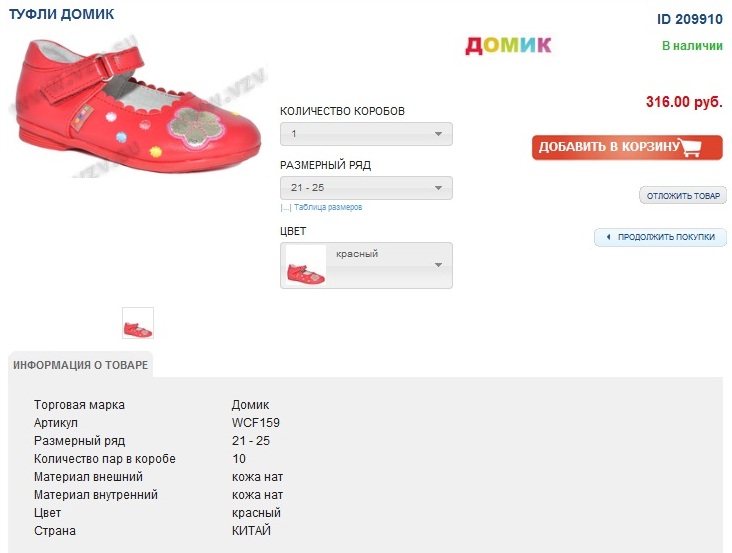Click the Туфли Домик product title
Viewport: 732px width, 553px height.
61,15
